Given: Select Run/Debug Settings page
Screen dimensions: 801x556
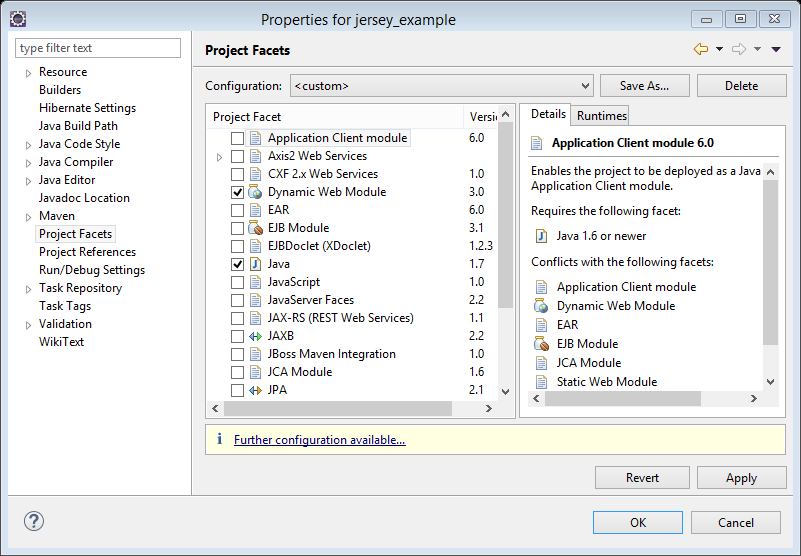Looking at the screenshot, I should [x=92, y=270].
